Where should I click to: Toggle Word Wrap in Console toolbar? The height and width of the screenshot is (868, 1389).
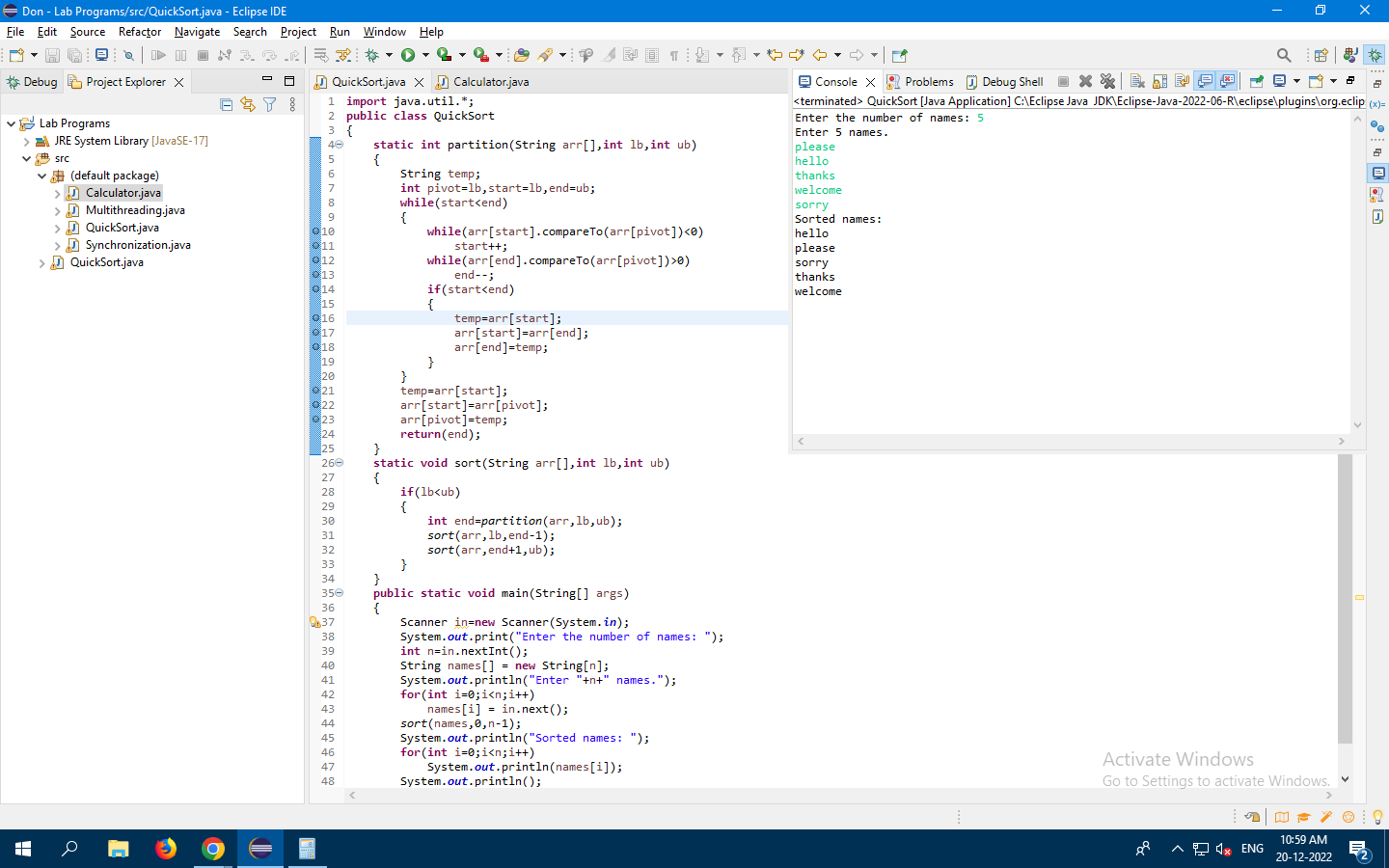pyautogui.click(x=1182, y=81)
